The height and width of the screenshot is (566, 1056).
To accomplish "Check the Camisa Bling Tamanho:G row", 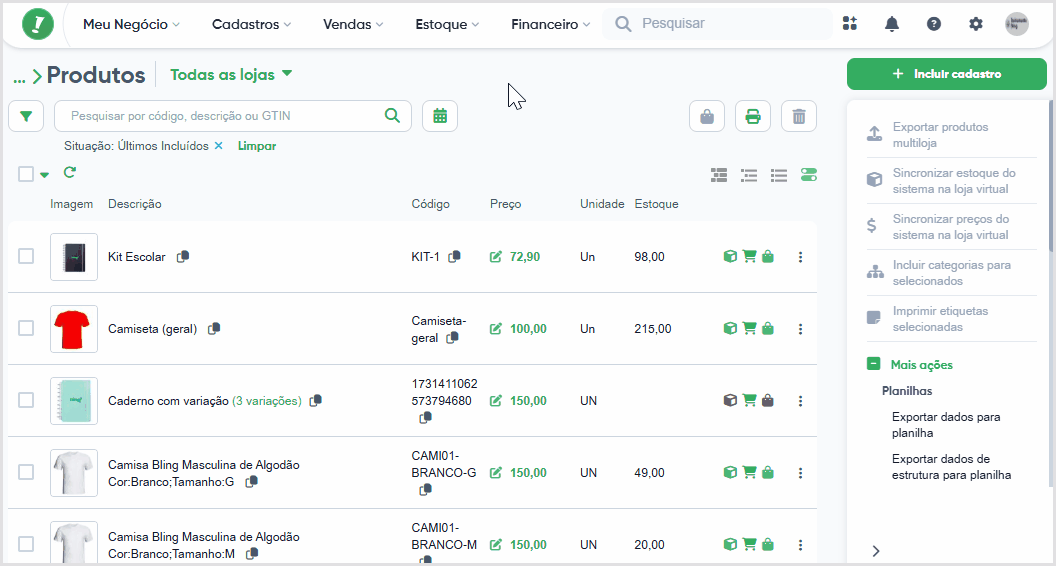I will (26, 472).
